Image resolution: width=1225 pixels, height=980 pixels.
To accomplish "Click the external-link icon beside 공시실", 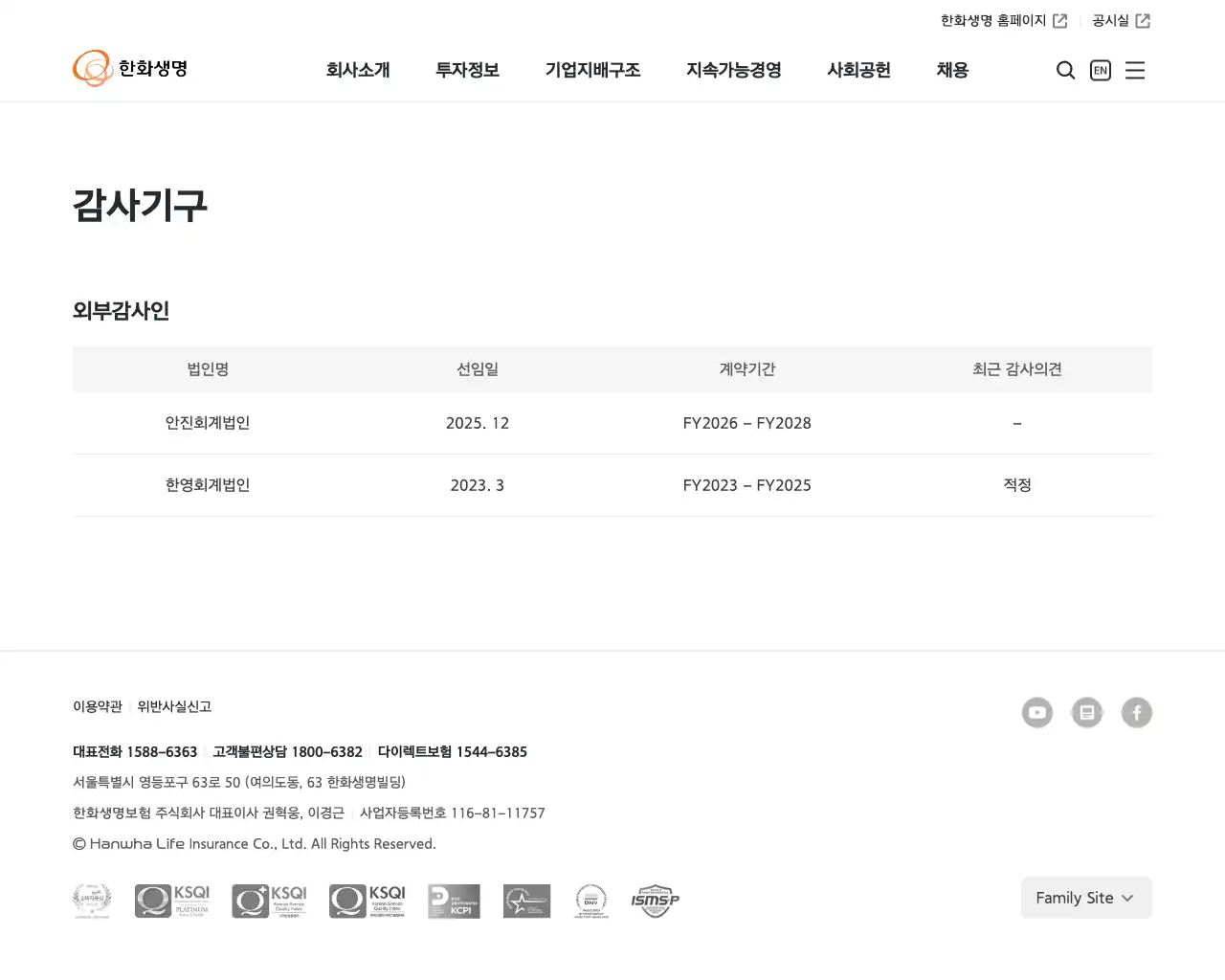I will point(1145,19).
